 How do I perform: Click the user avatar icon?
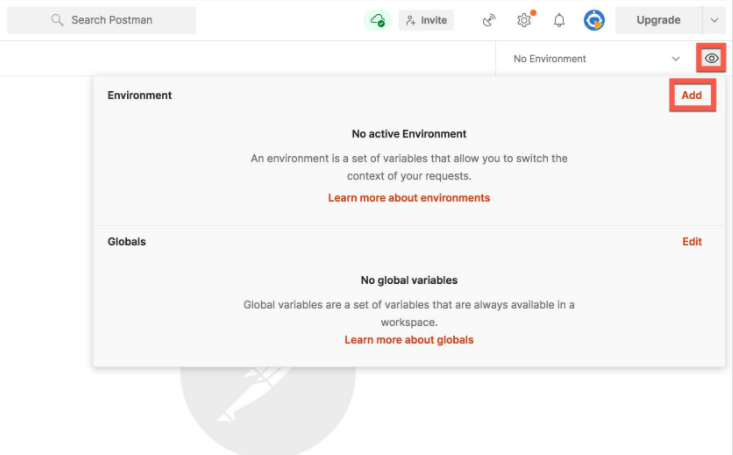(594, 20)
